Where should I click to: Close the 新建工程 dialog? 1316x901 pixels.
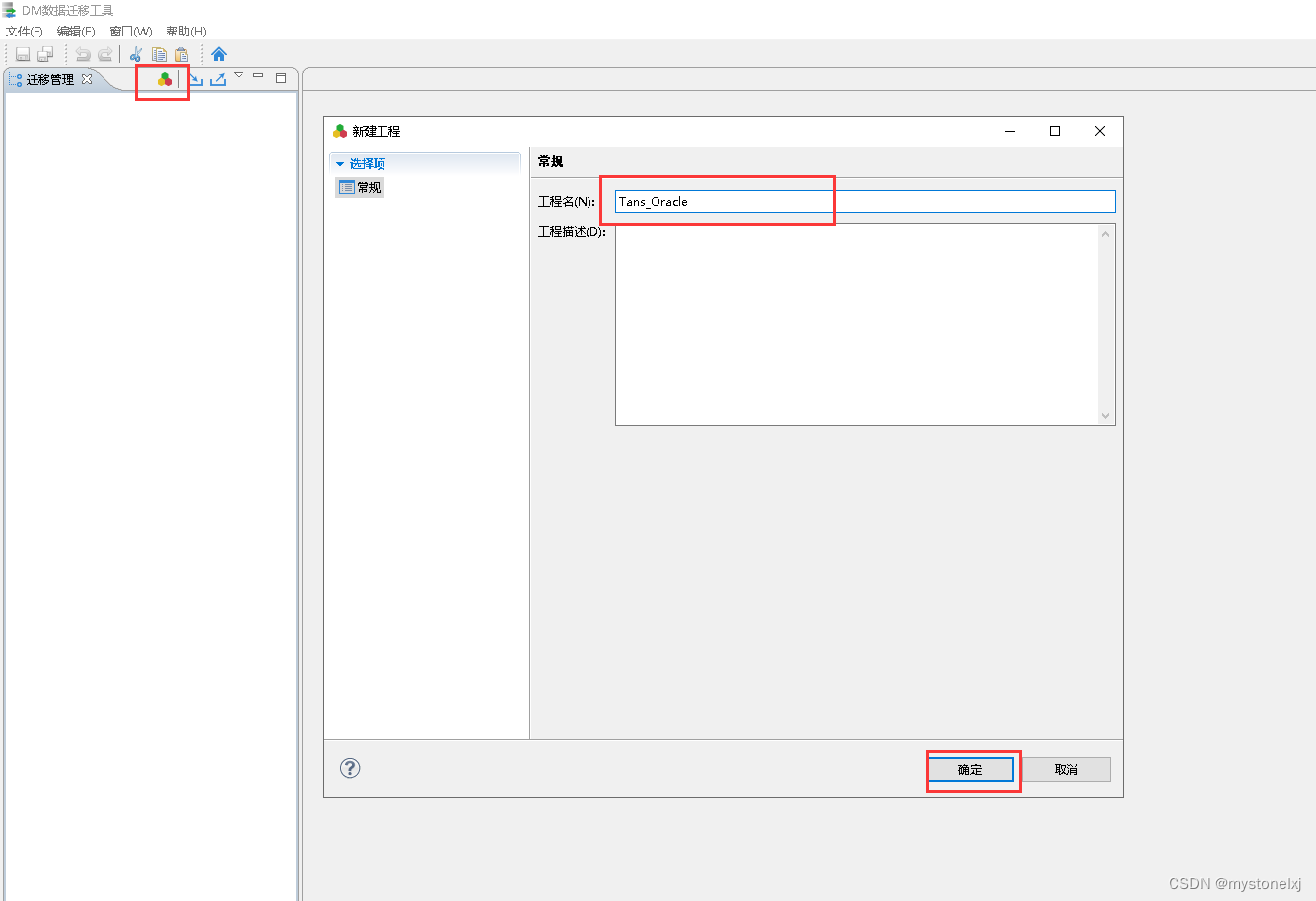point(1100,131)
